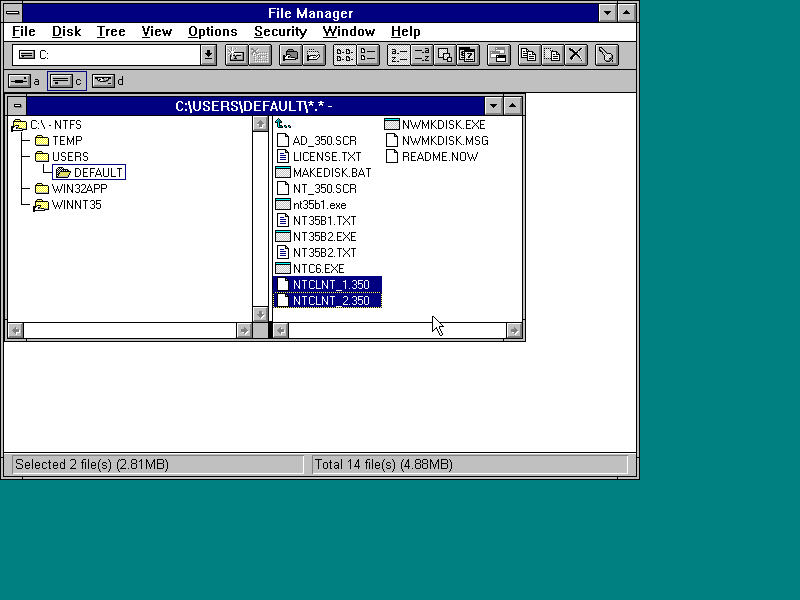
Task: Open the File Manager control menu box
Action: coord(13,12)
